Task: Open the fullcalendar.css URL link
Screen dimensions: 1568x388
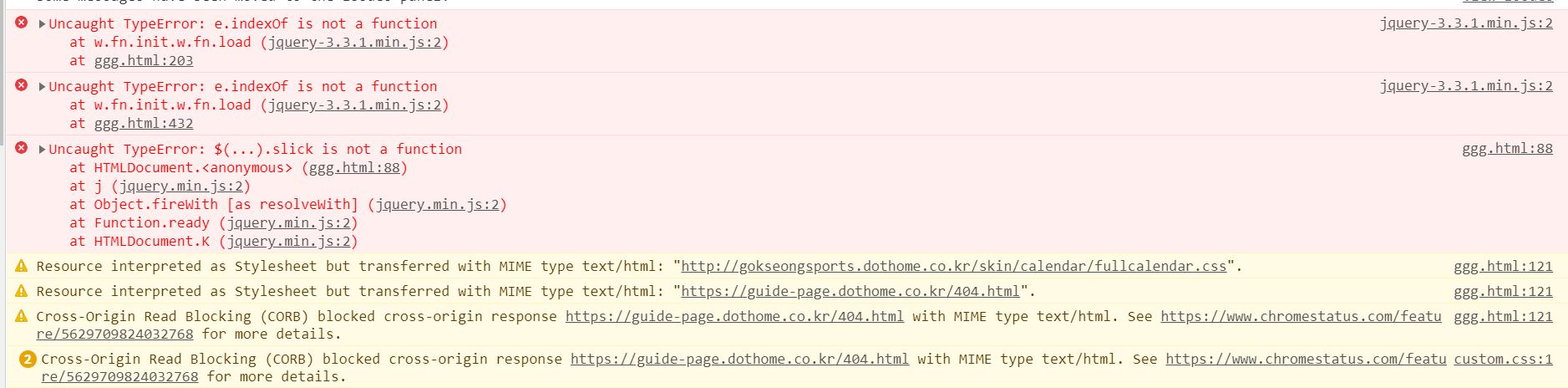Action: click(x=953, y=266)
